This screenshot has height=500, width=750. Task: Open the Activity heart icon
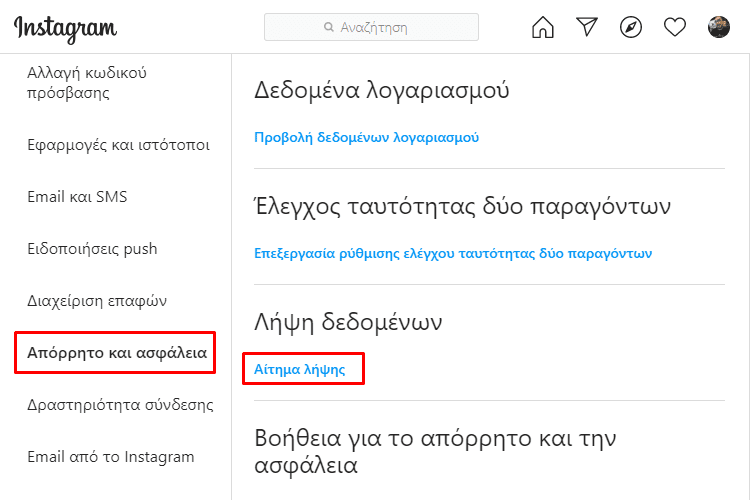coord(675,27)
